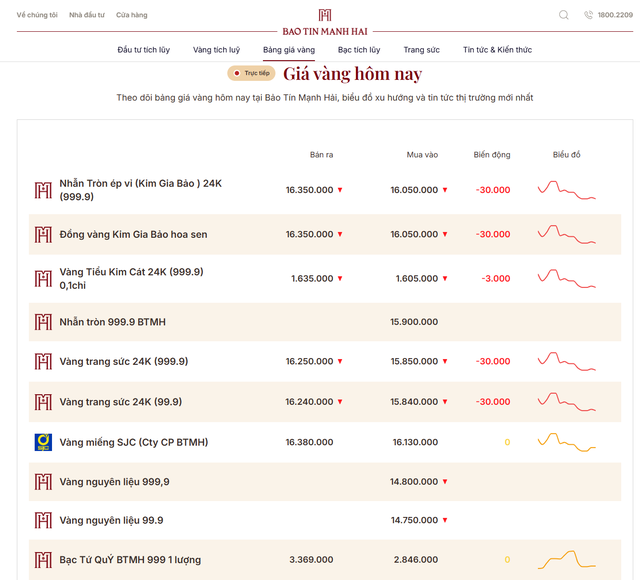The height and width of the screenshot is (580, 640).
Task: Click the 16.130.000 SJC buy price
Action: (x=415, y=442)
